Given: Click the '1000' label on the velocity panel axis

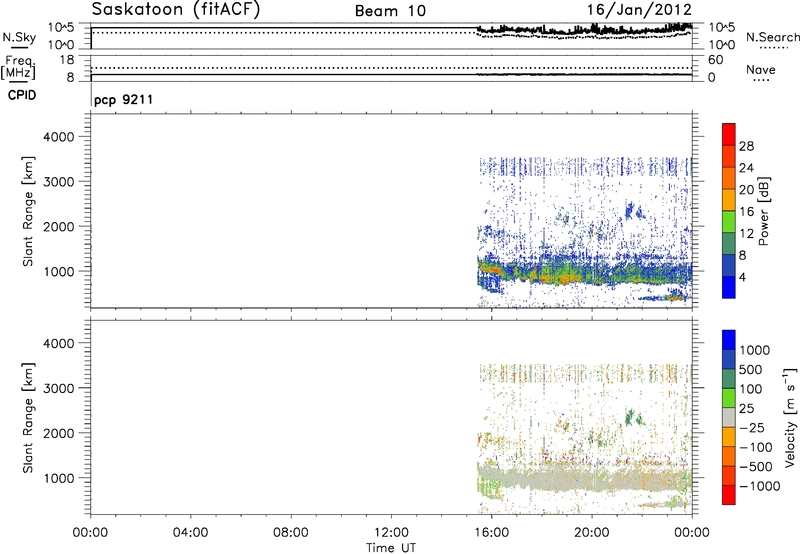Looking at the screenshot, I should 58,478.
